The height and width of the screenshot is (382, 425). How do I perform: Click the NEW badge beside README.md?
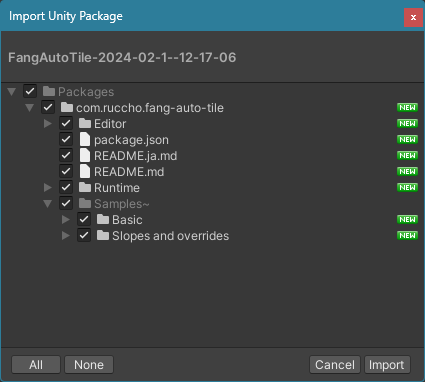coord(407,171)
